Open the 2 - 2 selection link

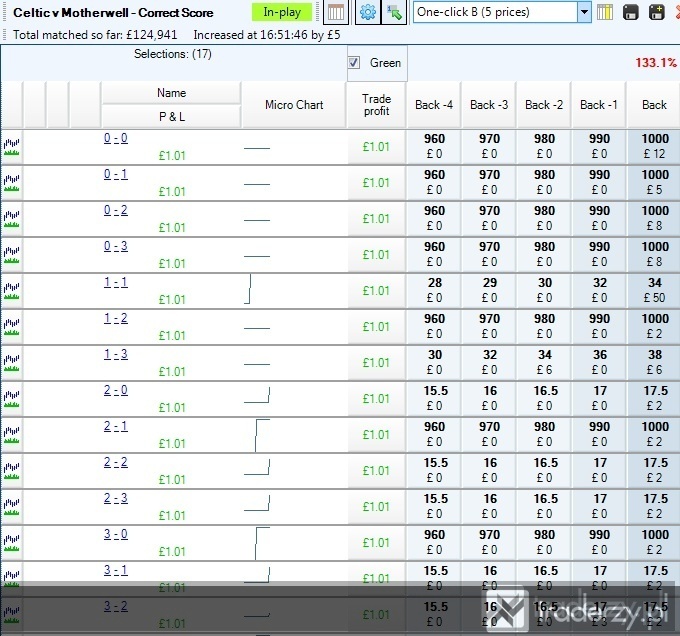click(x=116, y=462)
